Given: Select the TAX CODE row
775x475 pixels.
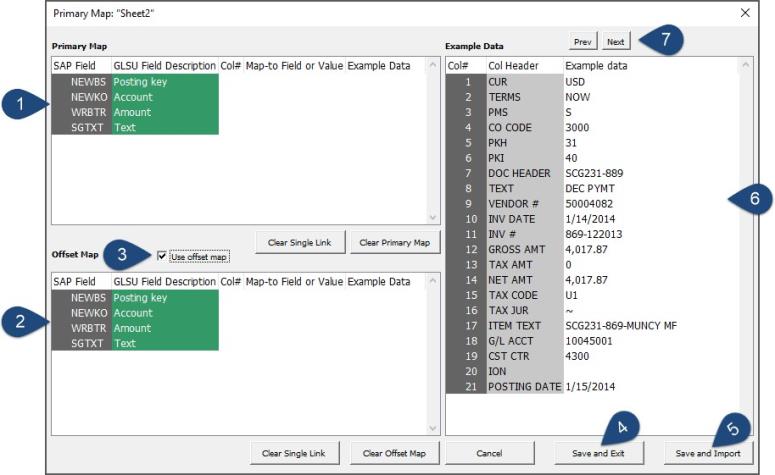Looking at the screenshot, I should tap(592, 295).
